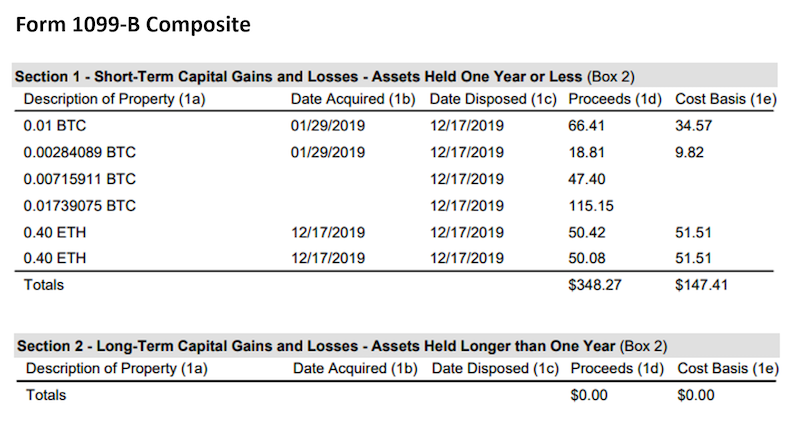Click the proceeds value 66.41

588,126
